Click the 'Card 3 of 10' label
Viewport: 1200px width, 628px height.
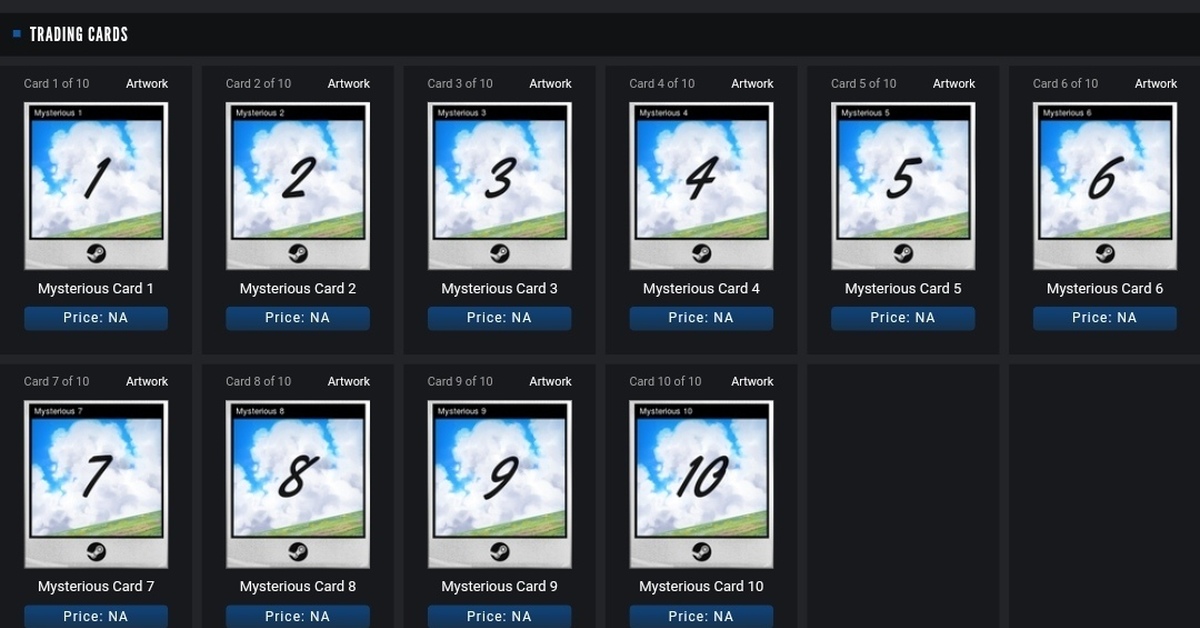pyautogui.click(x=460, y=84)
